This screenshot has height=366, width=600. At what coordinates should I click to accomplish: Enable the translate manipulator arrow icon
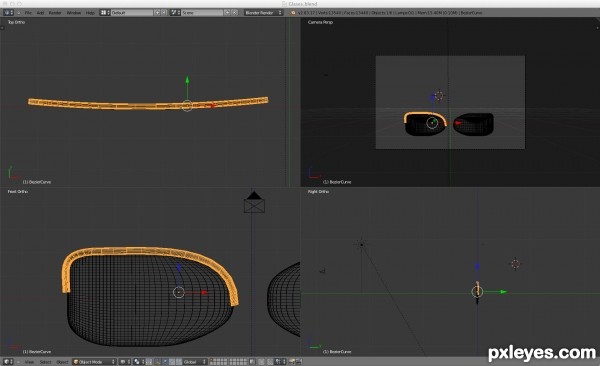pyautogui.click(x=157, y=362)
